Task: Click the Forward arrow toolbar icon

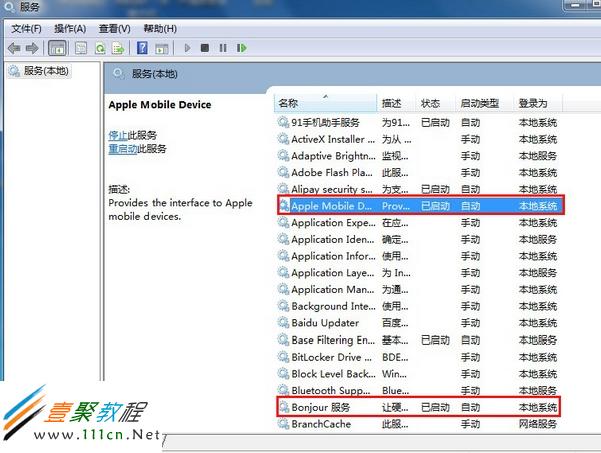Action: (x=32, y=48)
